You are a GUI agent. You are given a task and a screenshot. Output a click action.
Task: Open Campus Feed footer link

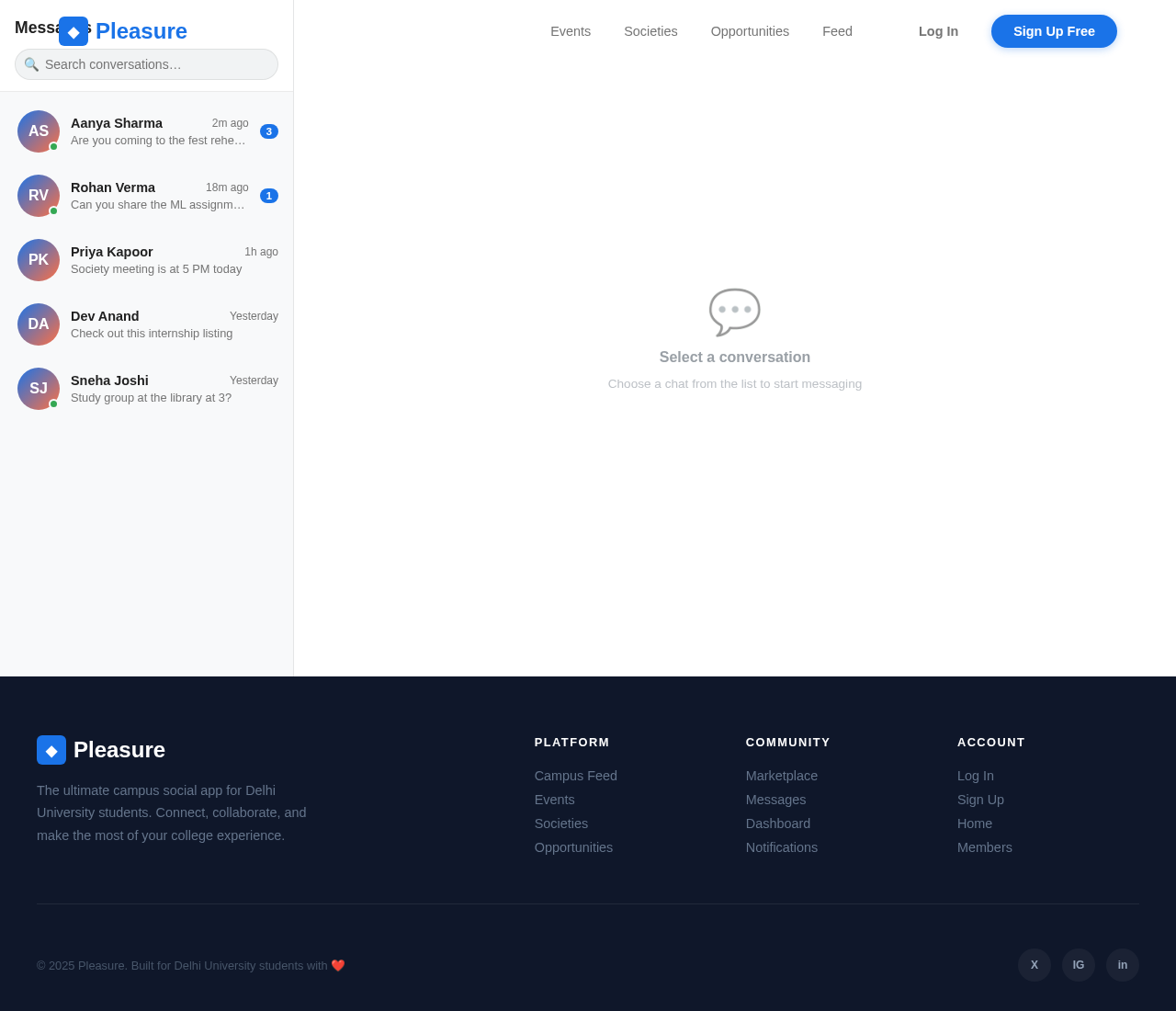tap(576, 776)
